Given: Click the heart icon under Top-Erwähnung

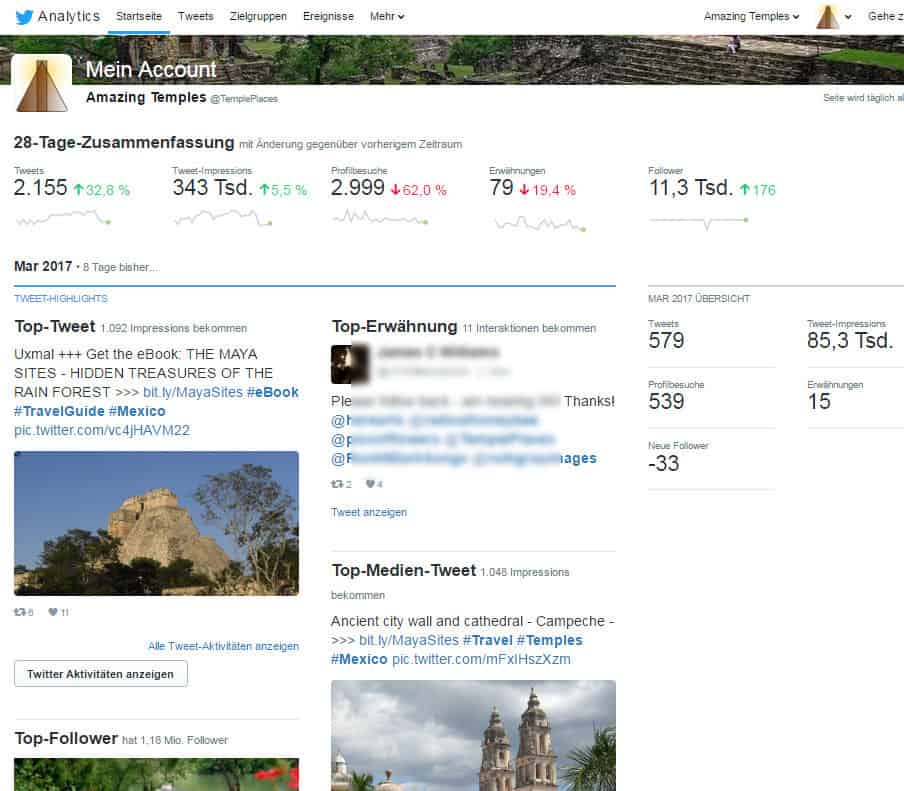Looking at the screenshot, I should 370,484.
